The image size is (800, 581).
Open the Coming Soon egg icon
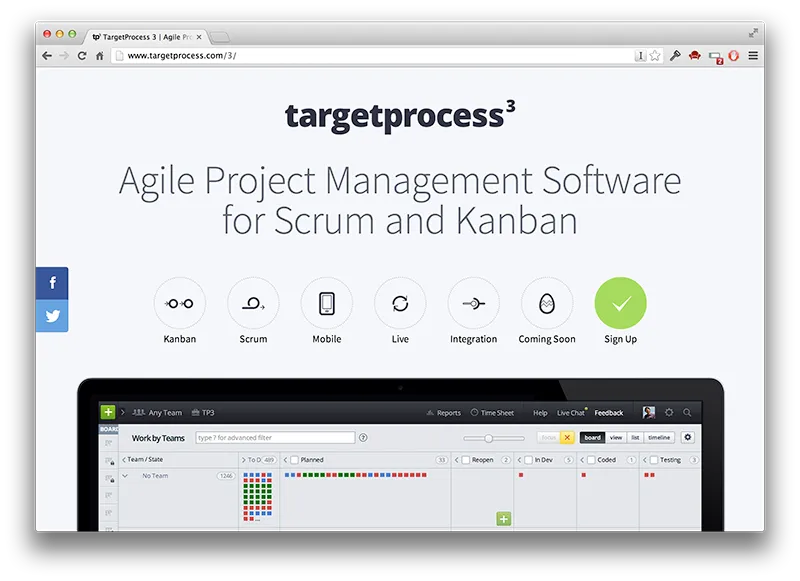(547, 303)
